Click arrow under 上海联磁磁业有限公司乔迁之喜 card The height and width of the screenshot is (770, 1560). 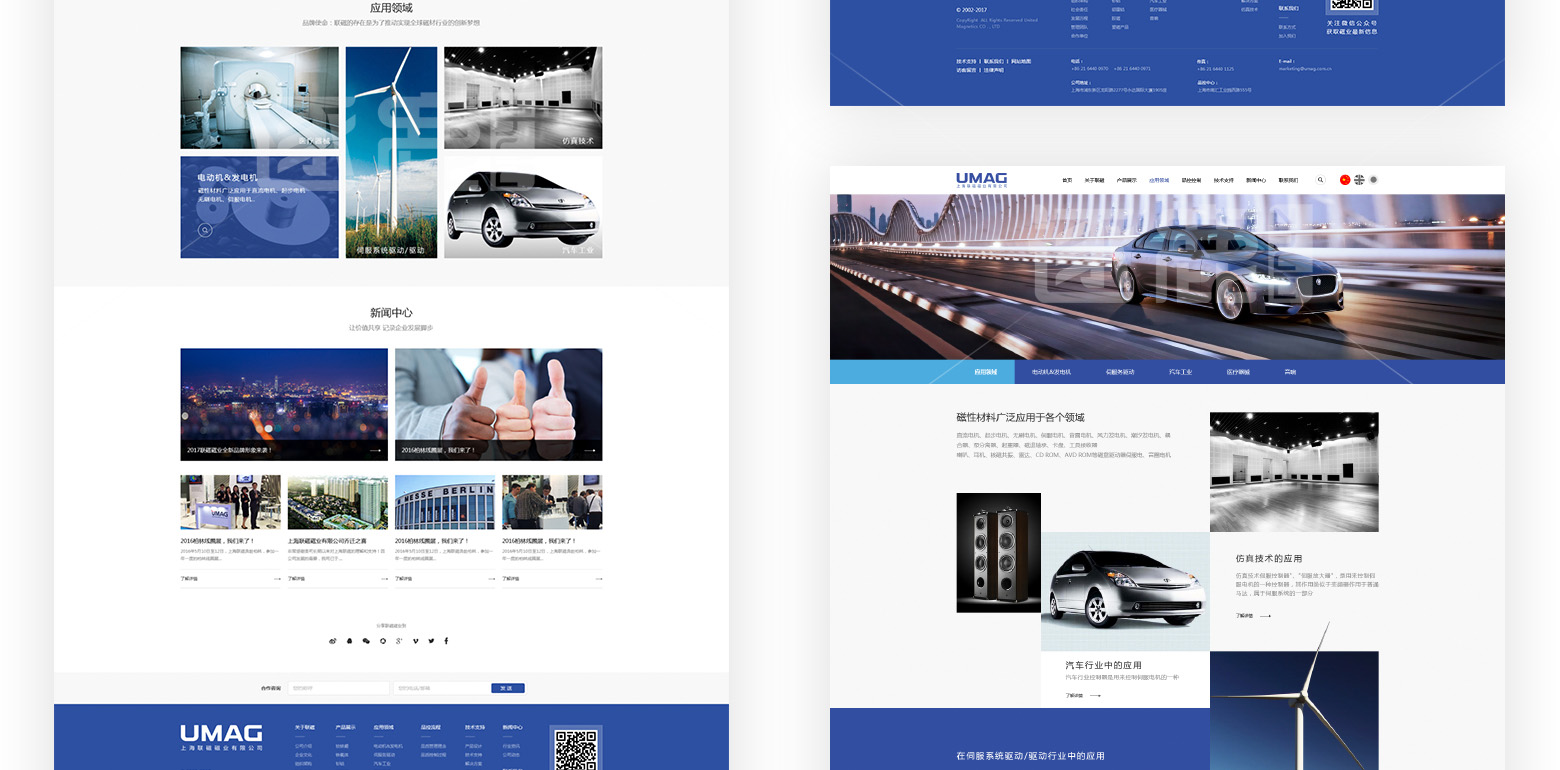point(383,579)
